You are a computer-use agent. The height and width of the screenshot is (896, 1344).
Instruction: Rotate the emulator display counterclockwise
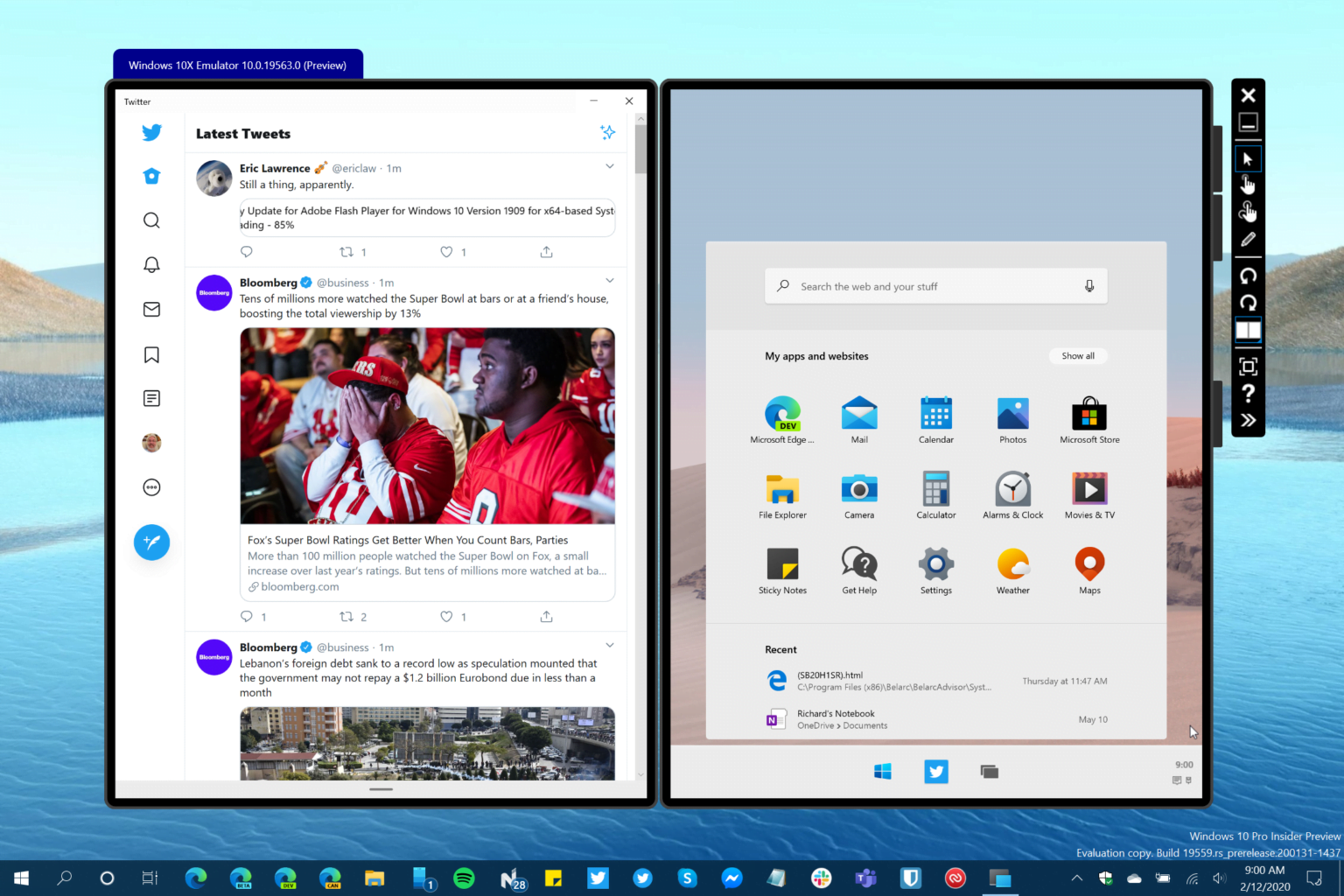coord(1248,276)
